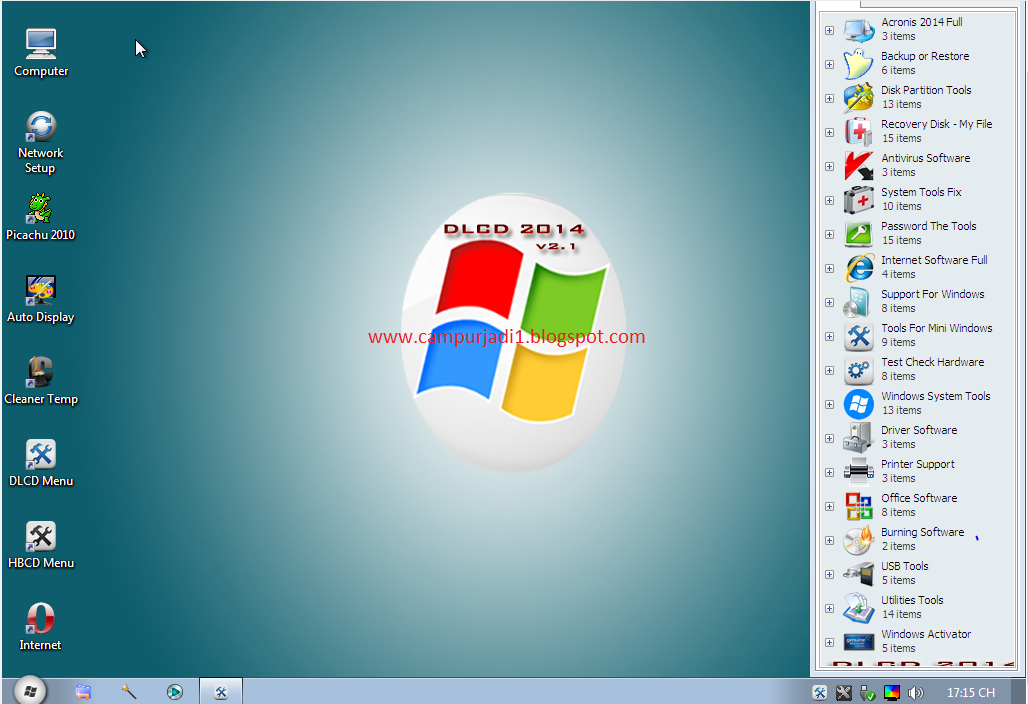Expand the USB Tools group
Image resolution: width=1028 pixels, height=704 pixels.
pos(829,575)
